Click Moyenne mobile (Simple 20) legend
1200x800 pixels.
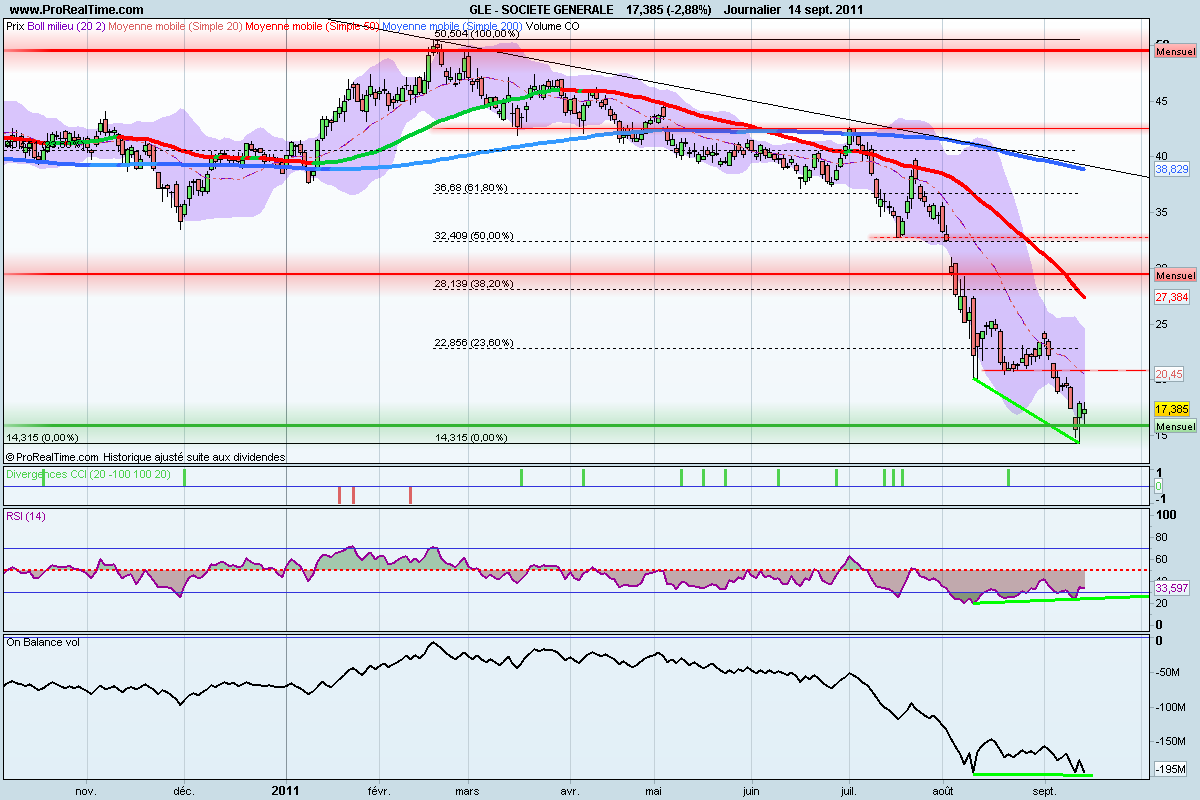(x=174, y=27)
